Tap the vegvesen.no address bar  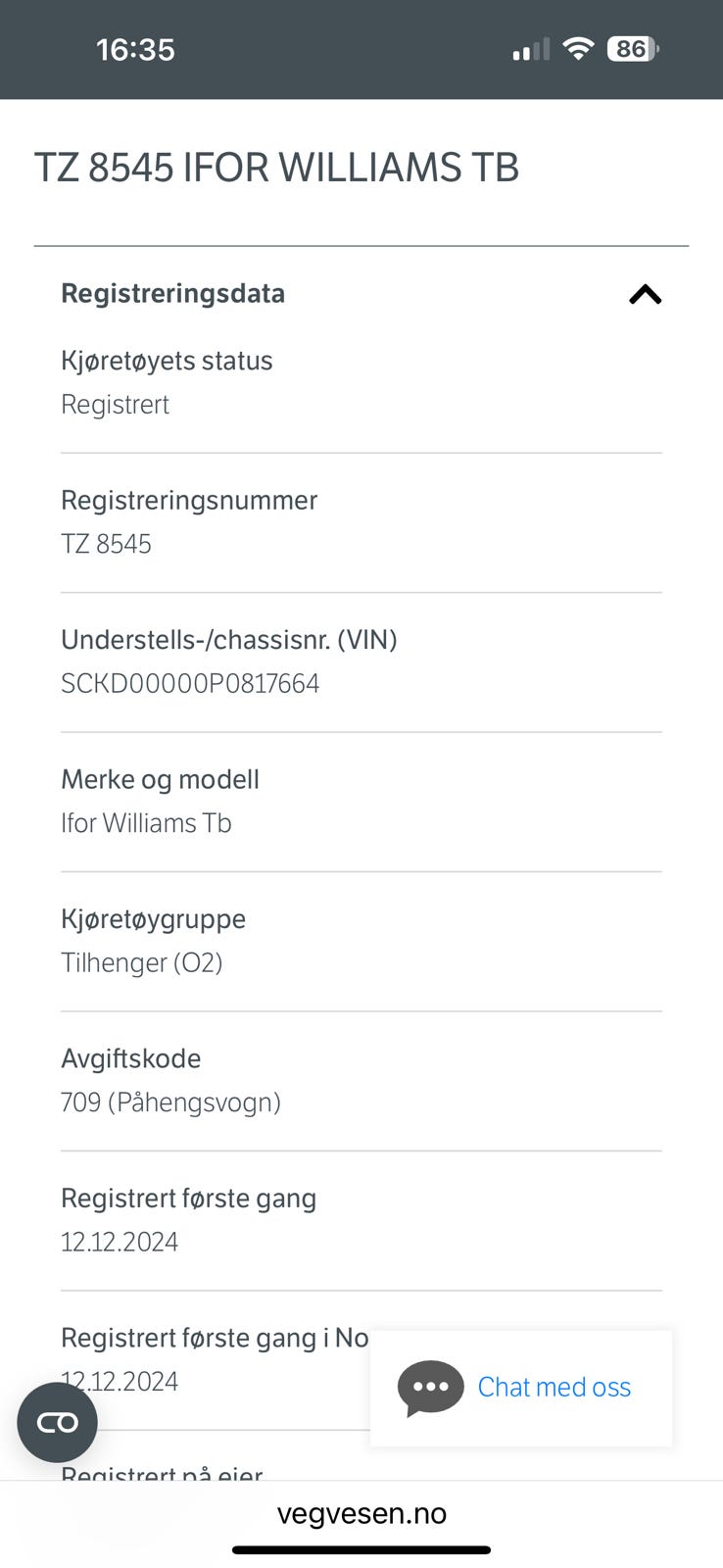(x=361, y=1513)
